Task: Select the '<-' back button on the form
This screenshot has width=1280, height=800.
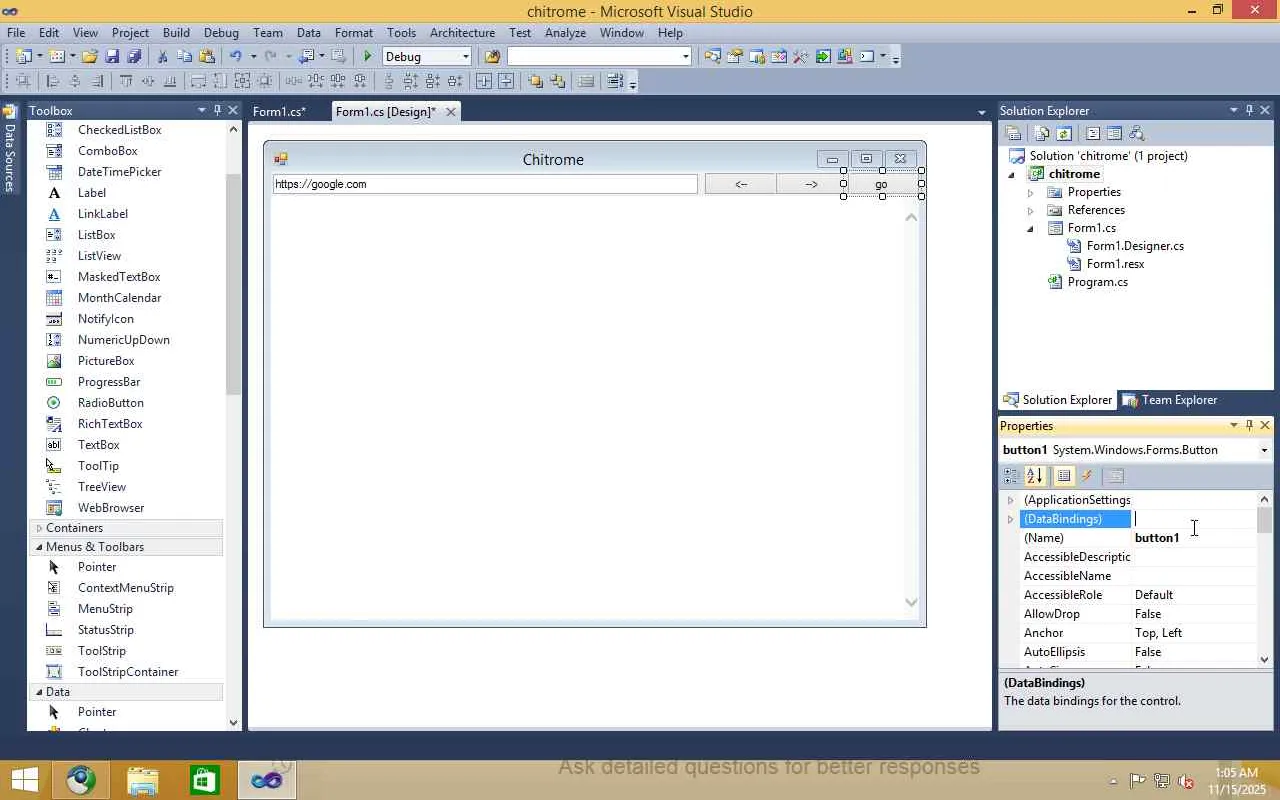Action: click(x=740, y=184)
